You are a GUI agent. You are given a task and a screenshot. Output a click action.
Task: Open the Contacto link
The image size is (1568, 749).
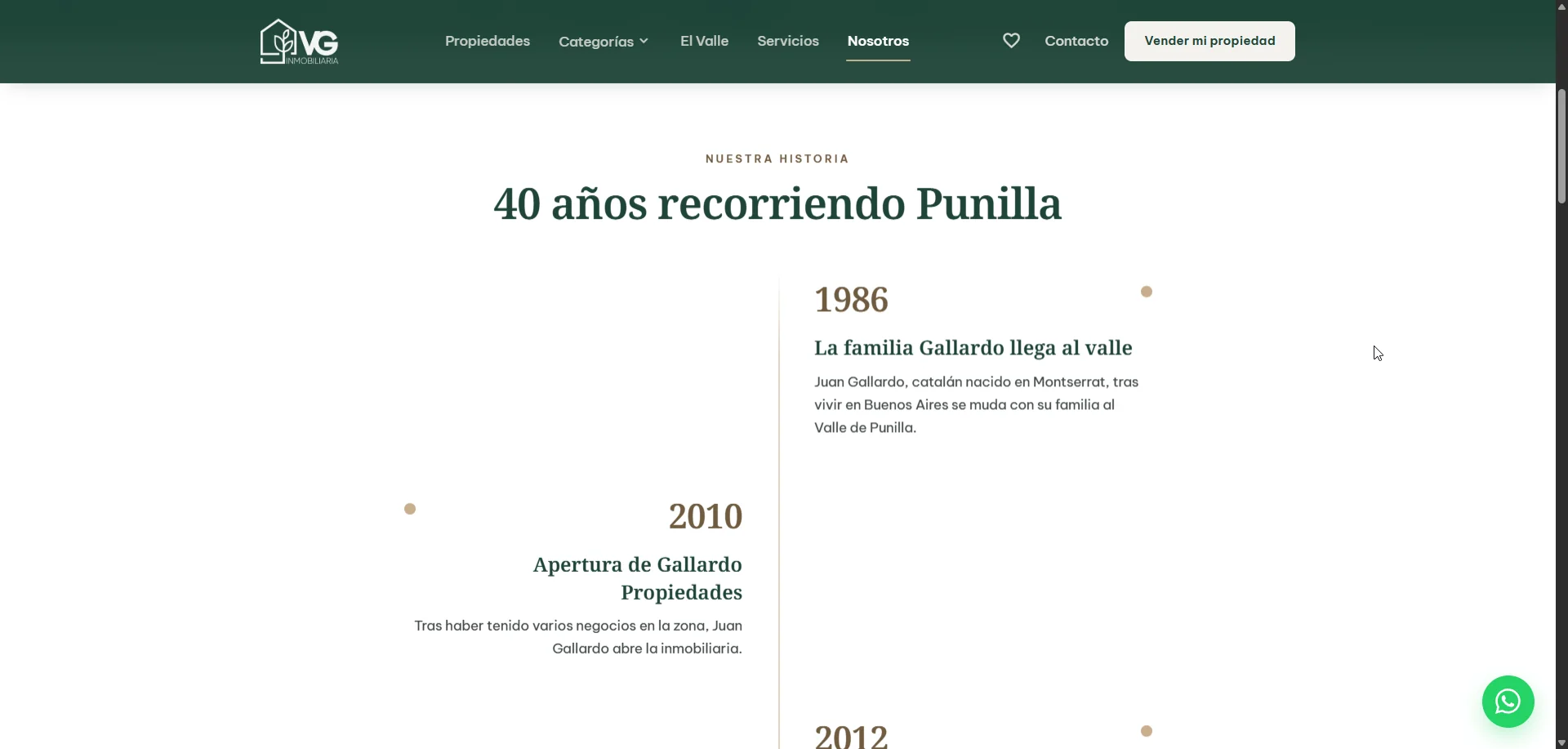1076,41
